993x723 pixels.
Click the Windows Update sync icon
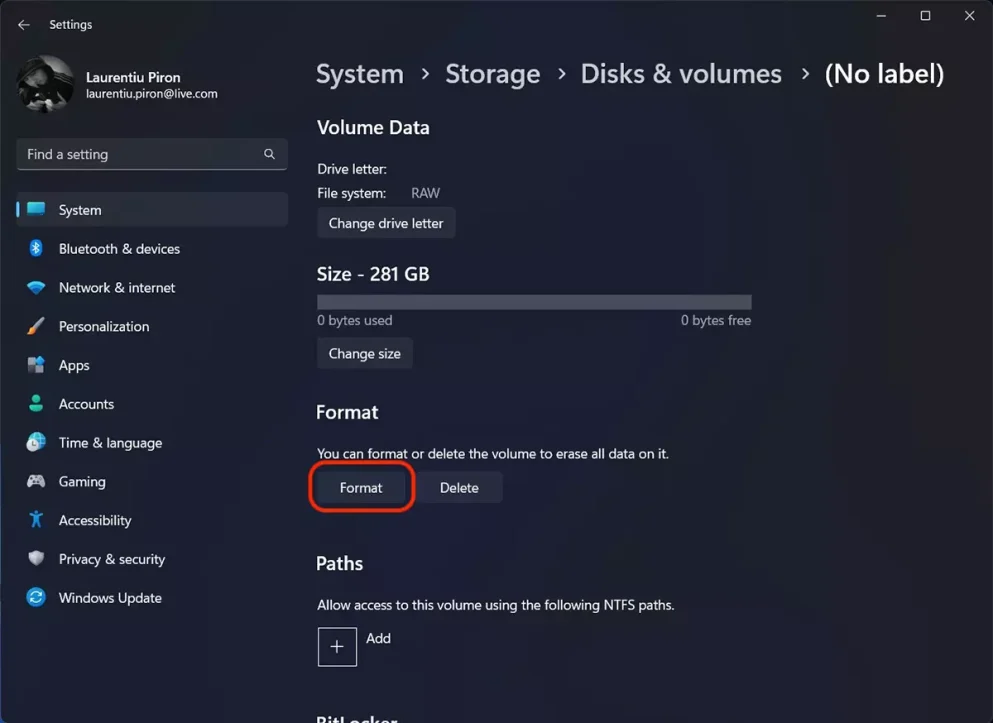click(x=37, y=598)
